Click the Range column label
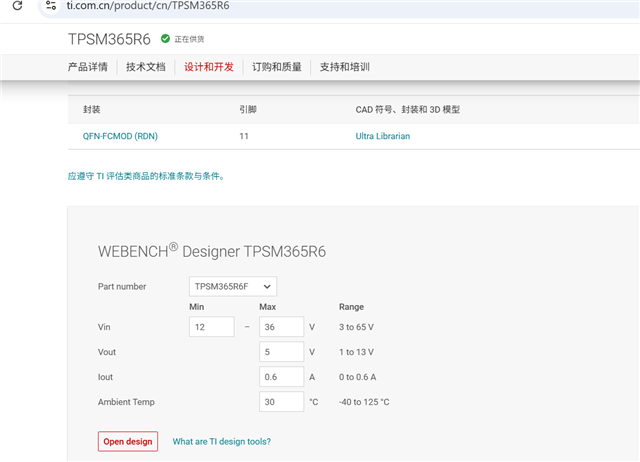Viewport: 640px width, 462px height. pyautogui.click(x=351, y=307)
